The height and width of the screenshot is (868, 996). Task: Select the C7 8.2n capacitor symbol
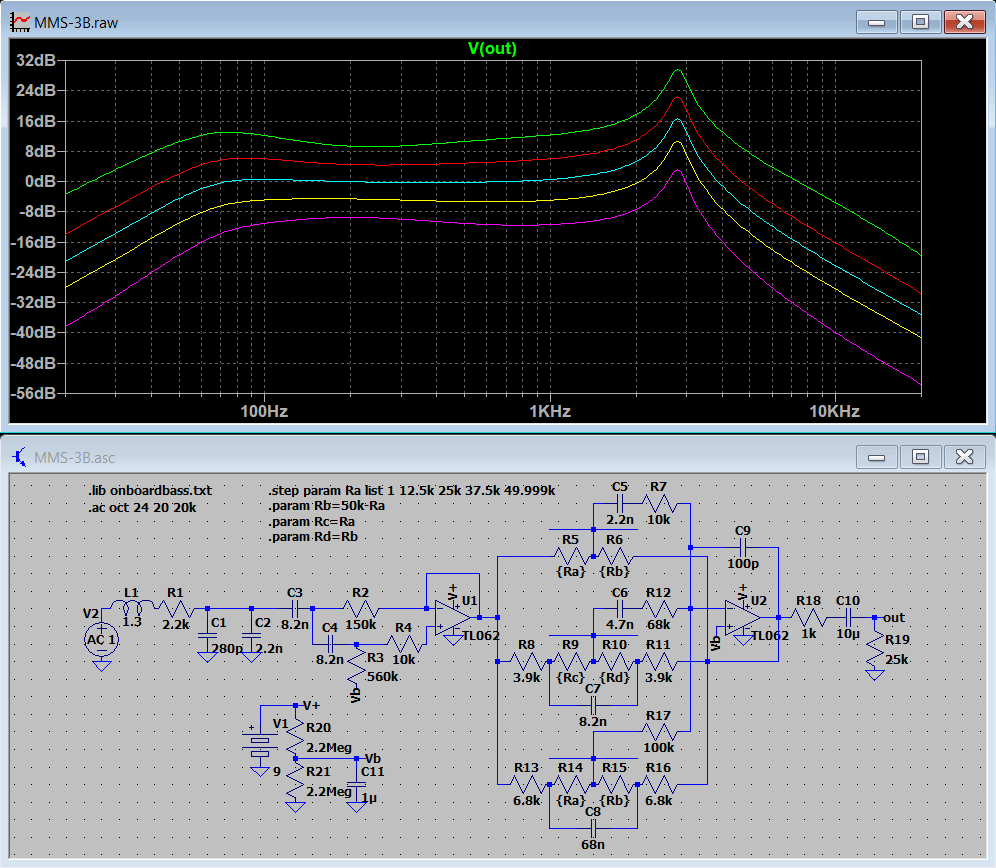593,705
